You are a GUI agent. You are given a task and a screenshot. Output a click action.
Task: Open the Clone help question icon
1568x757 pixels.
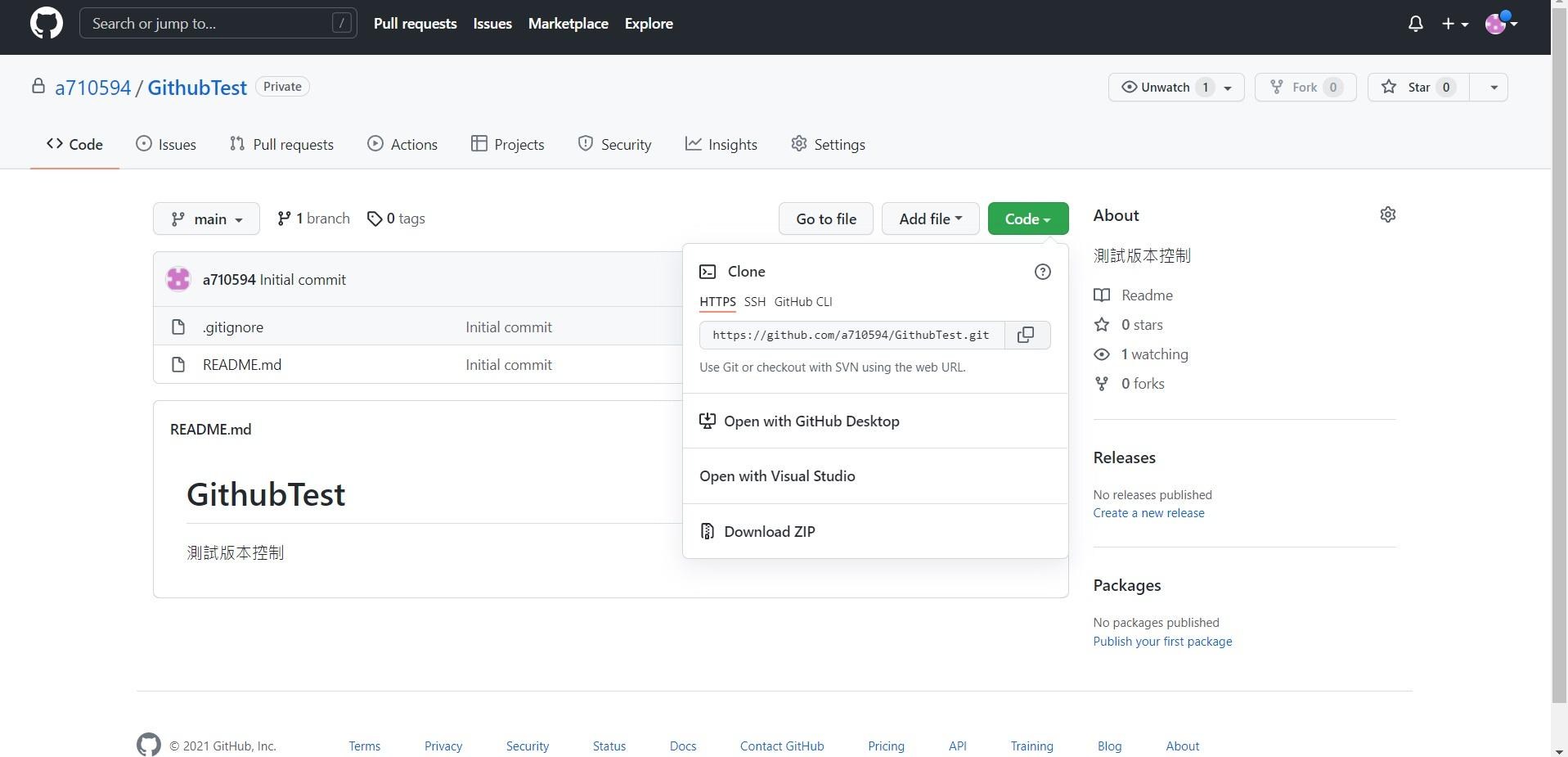point(1042,272)
